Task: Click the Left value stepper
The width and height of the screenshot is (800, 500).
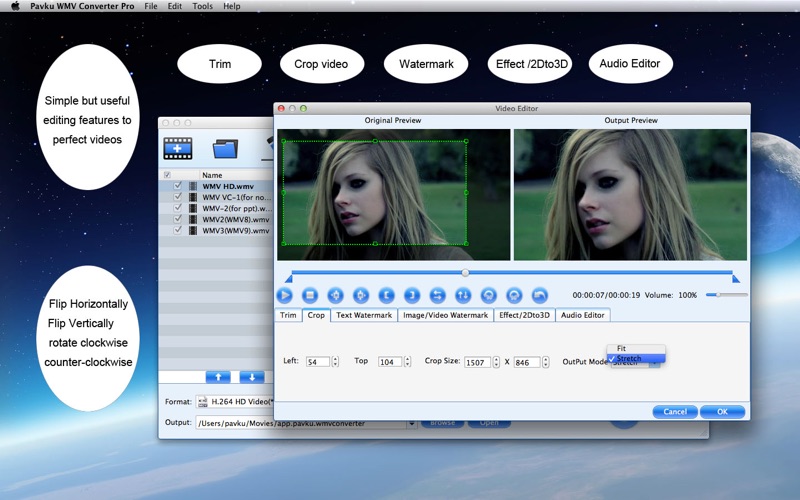Action: (x=335, y=362)
